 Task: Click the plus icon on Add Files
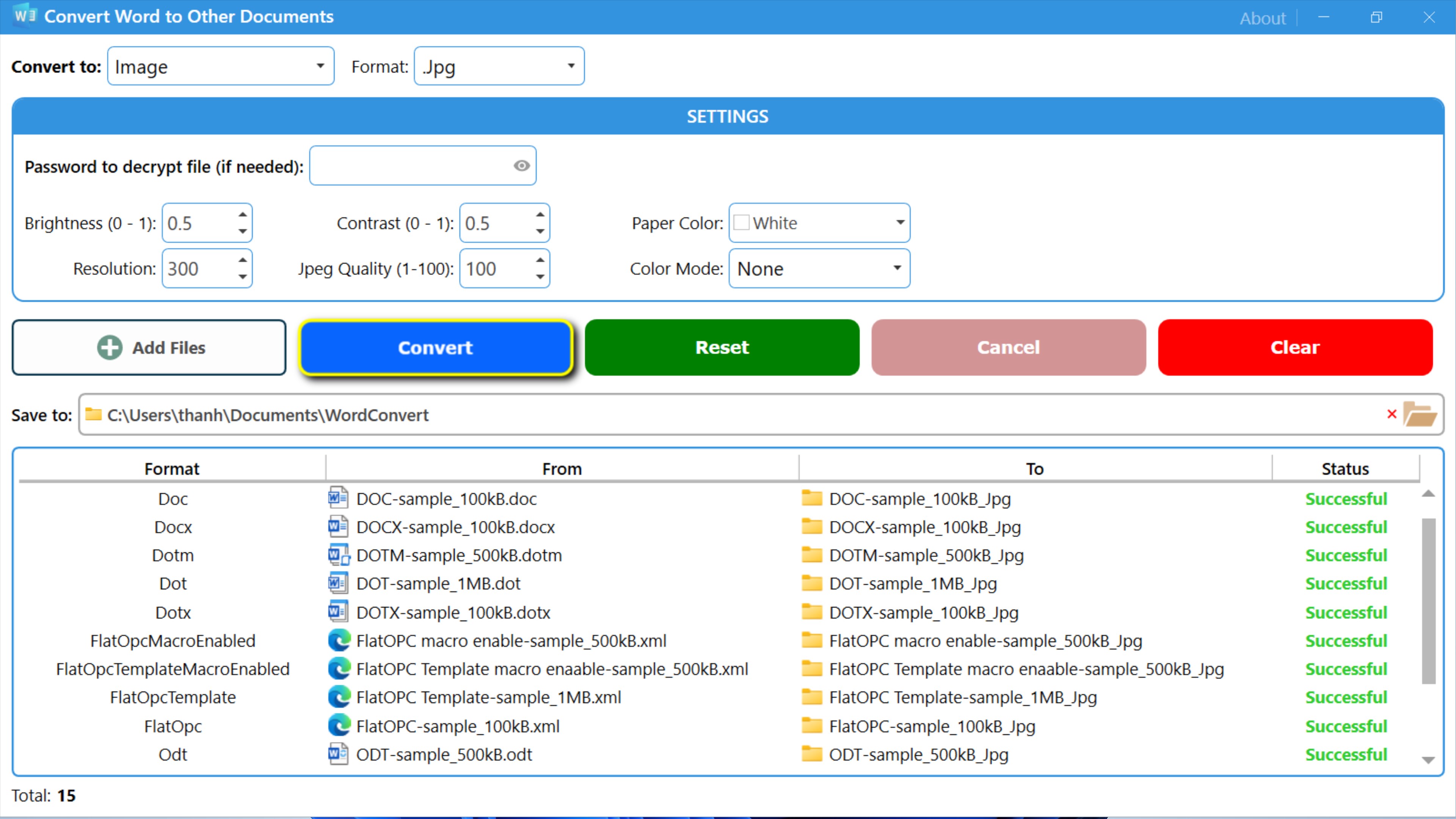110,347
